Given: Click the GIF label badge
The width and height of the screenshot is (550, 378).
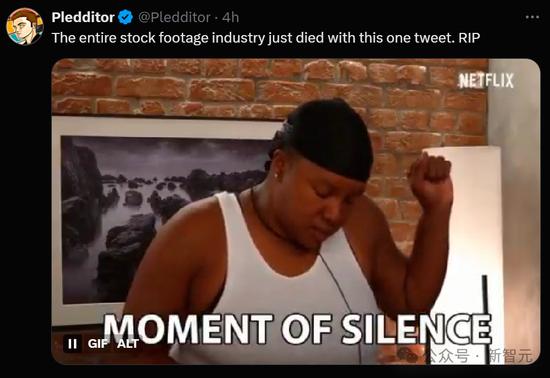Looking at the screenshot, I should pos(98,344).
